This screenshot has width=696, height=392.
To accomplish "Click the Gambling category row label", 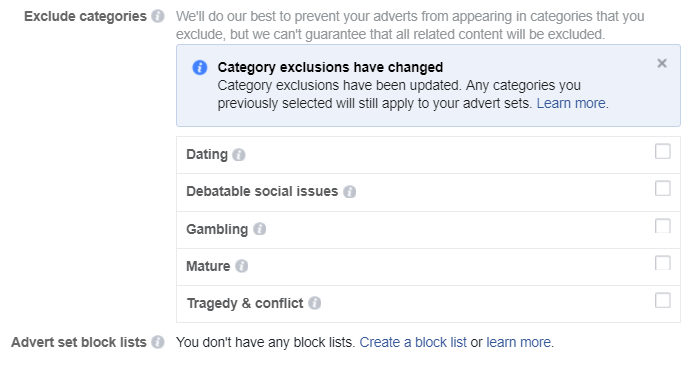I will 217,230.
